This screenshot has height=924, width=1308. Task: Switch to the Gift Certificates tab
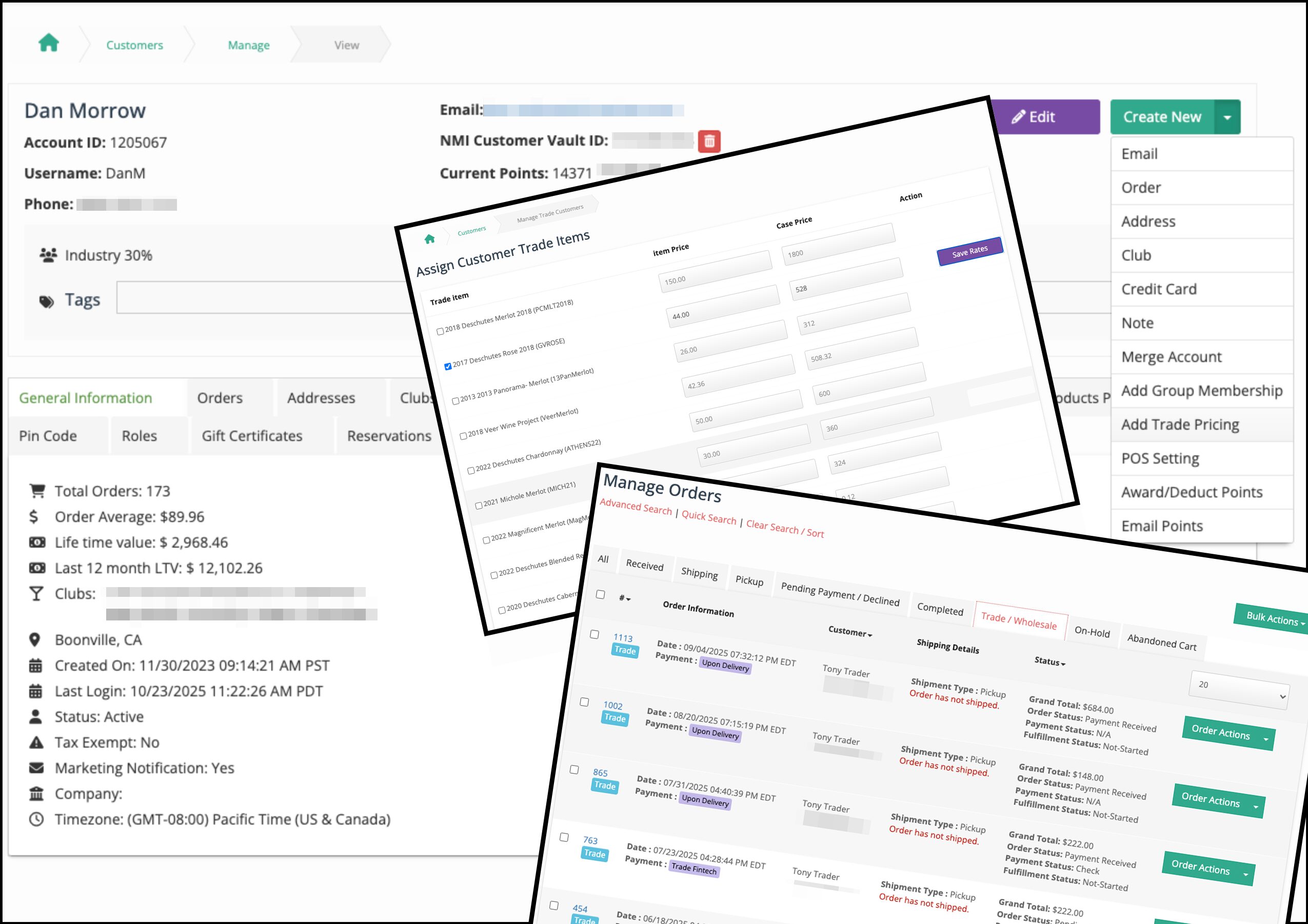252,436
